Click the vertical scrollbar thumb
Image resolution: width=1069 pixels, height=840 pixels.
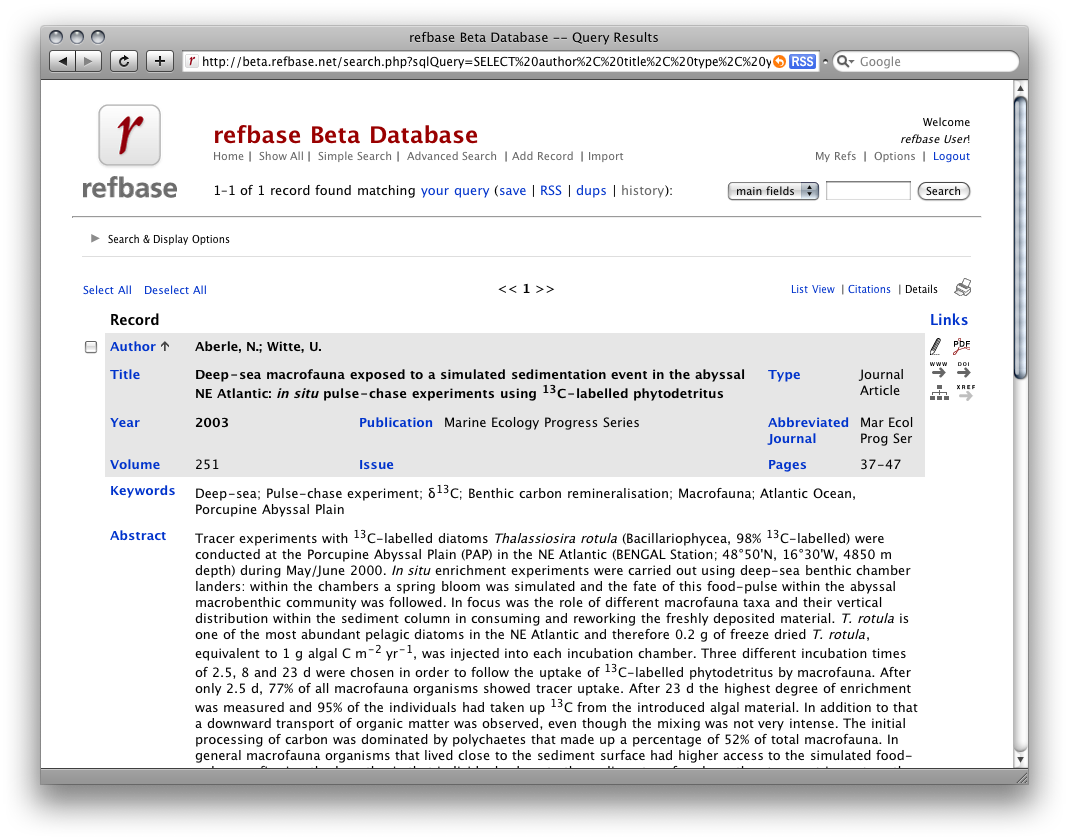click(x=1021, y=237)
